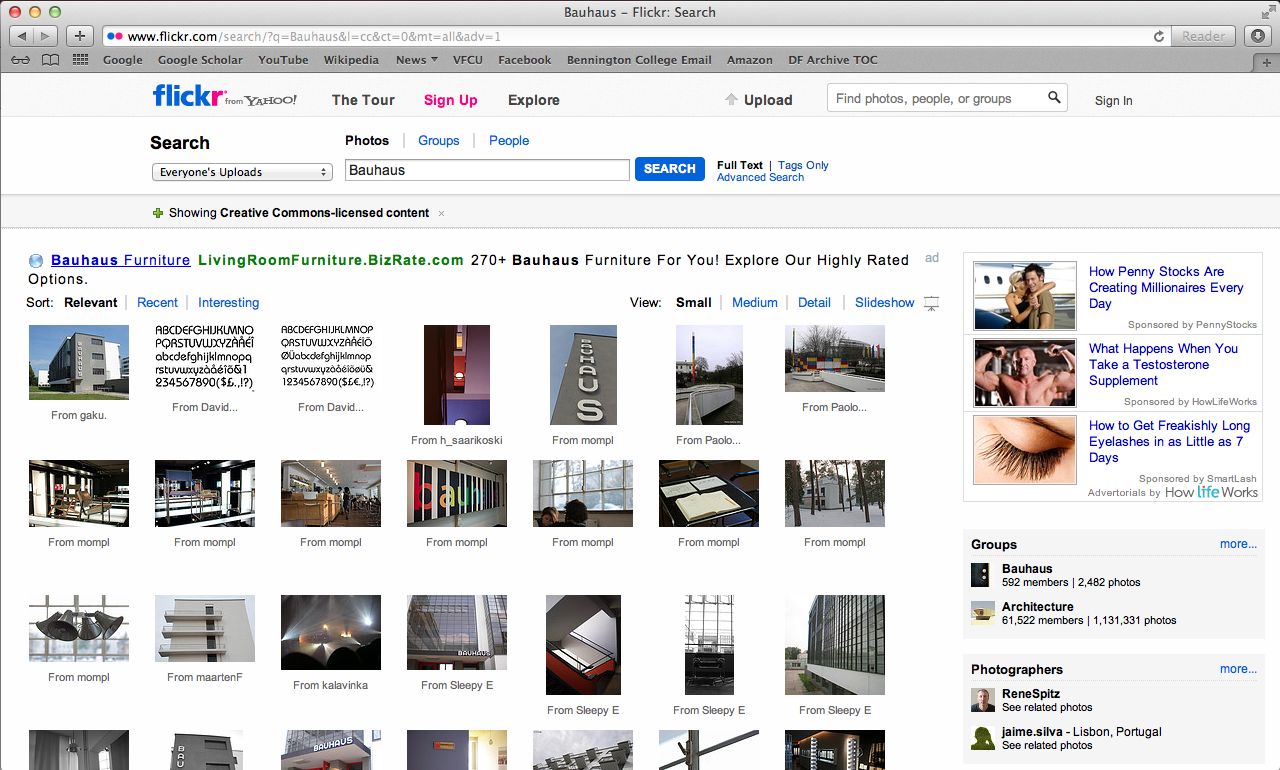
Task: Click the Flickr logo
Action: [x=187, y=97]
